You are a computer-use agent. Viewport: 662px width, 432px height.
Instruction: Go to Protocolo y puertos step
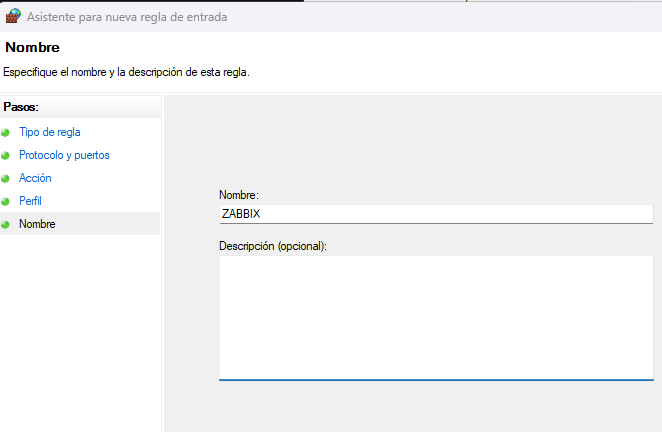tap(64, 155)
